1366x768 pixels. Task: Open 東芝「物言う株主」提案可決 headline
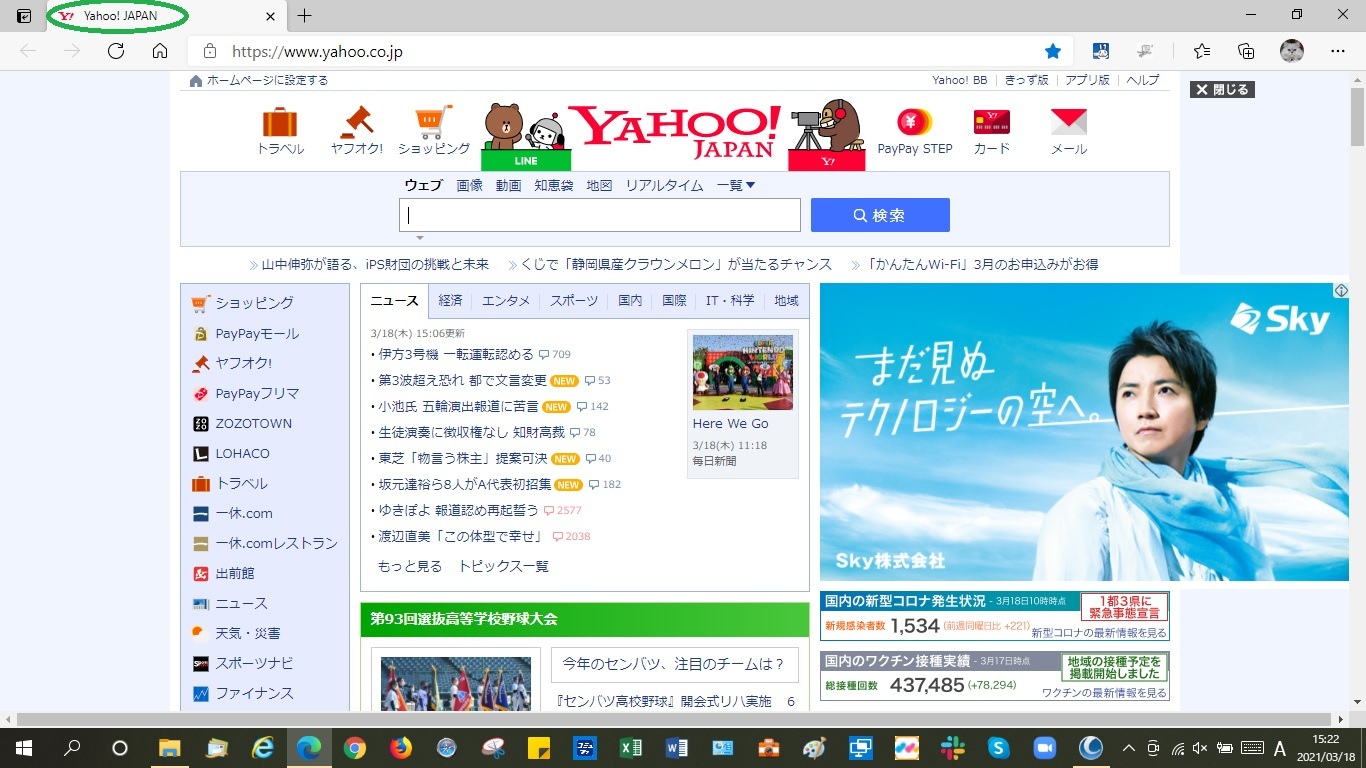[463, 458]
